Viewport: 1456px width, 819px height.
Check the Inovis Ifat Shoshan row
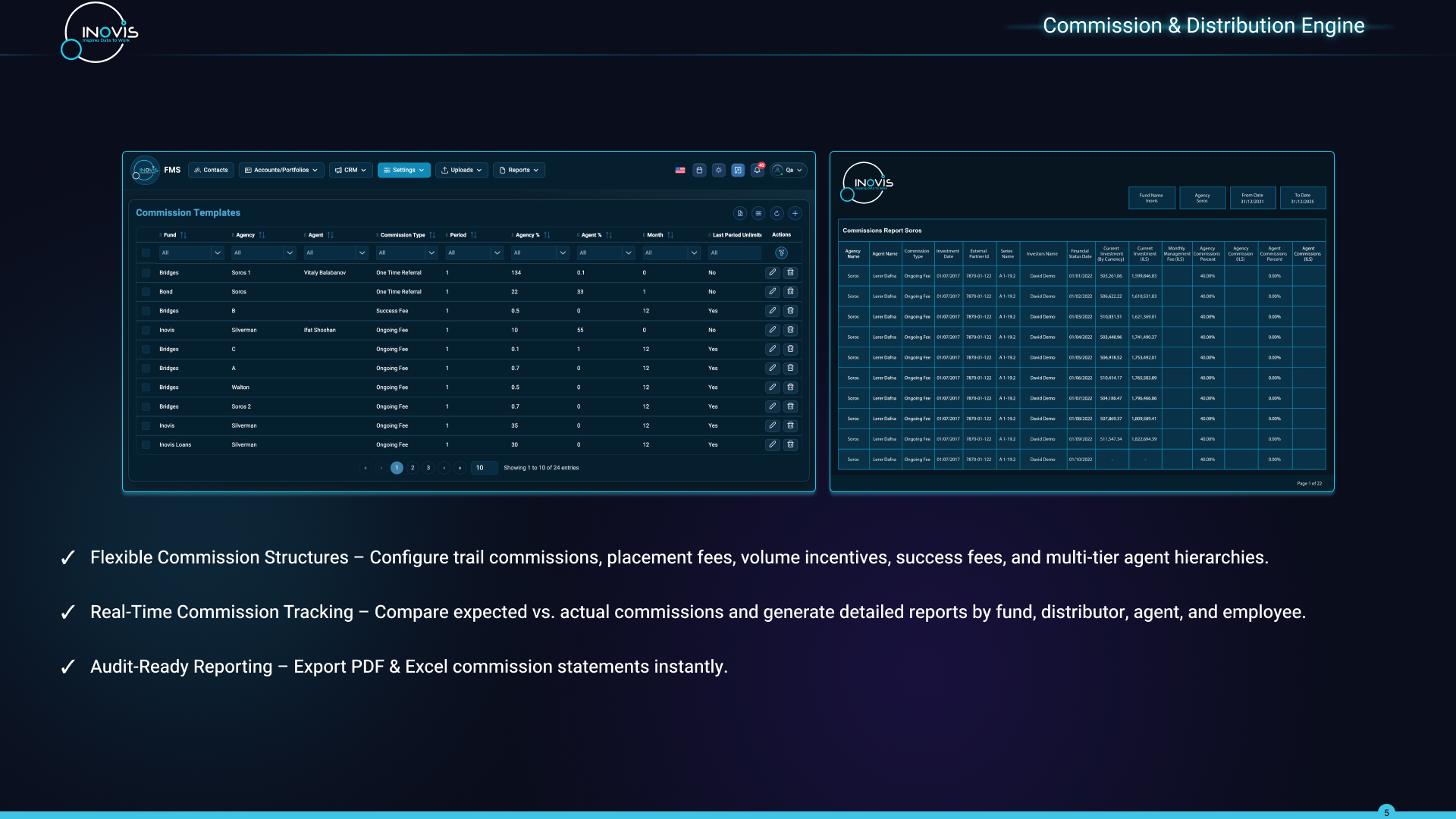pos(146,330)
